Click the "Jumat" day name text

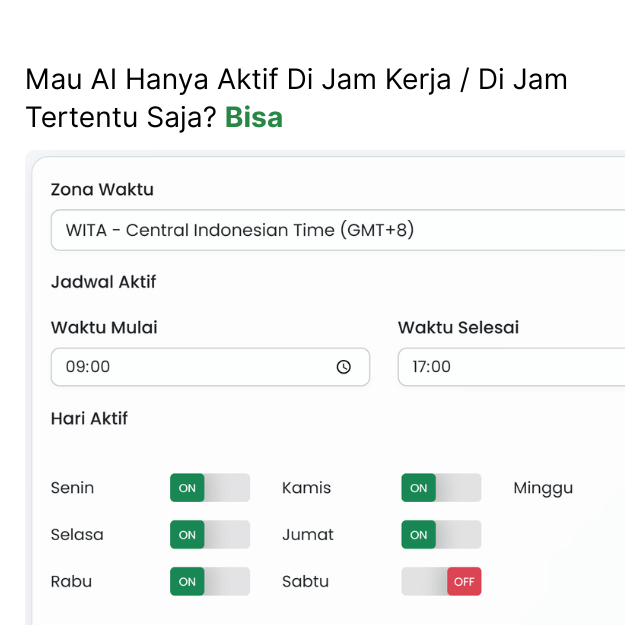[308, 535]
